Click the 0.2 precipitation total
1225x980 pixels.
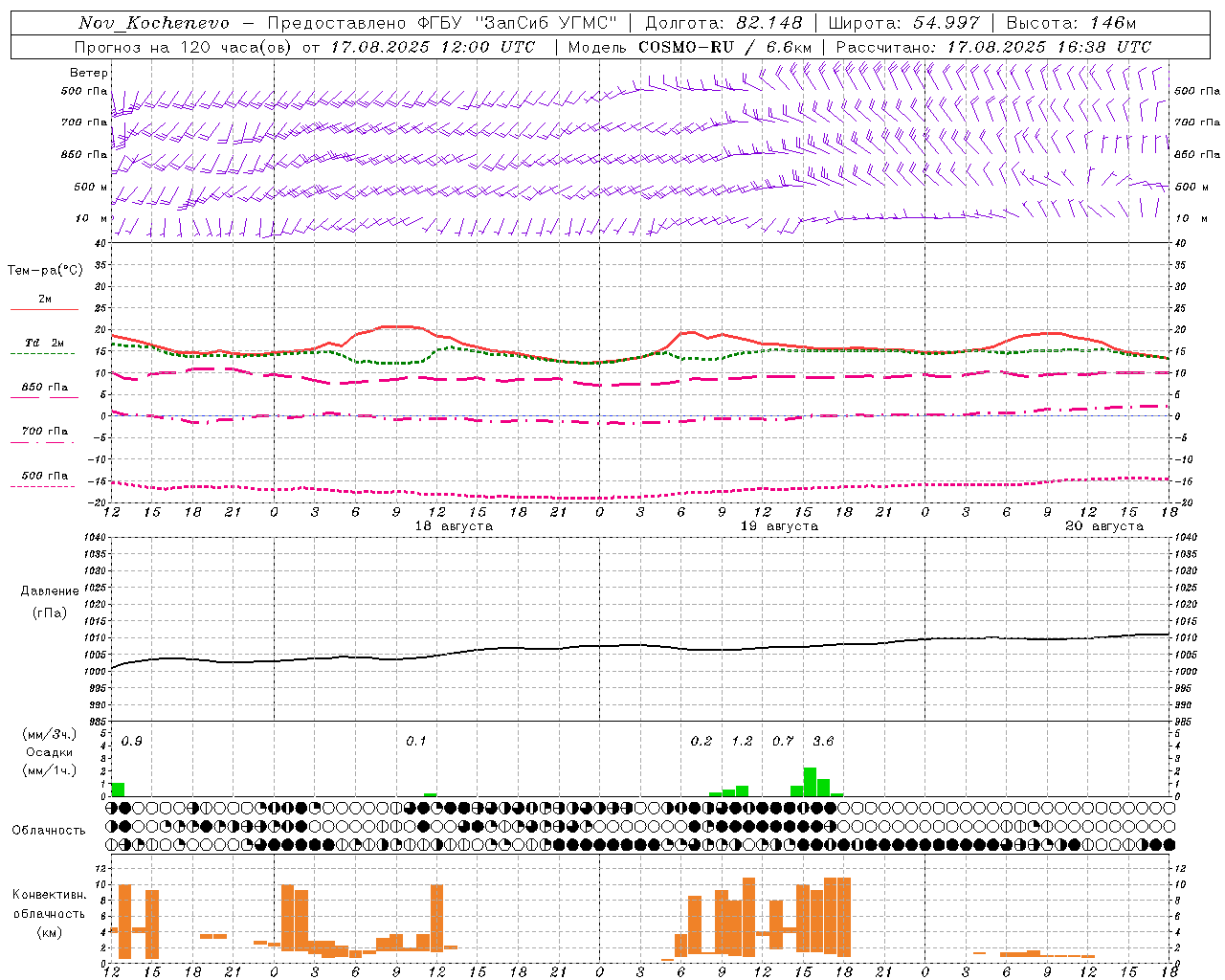pos(702,741)
